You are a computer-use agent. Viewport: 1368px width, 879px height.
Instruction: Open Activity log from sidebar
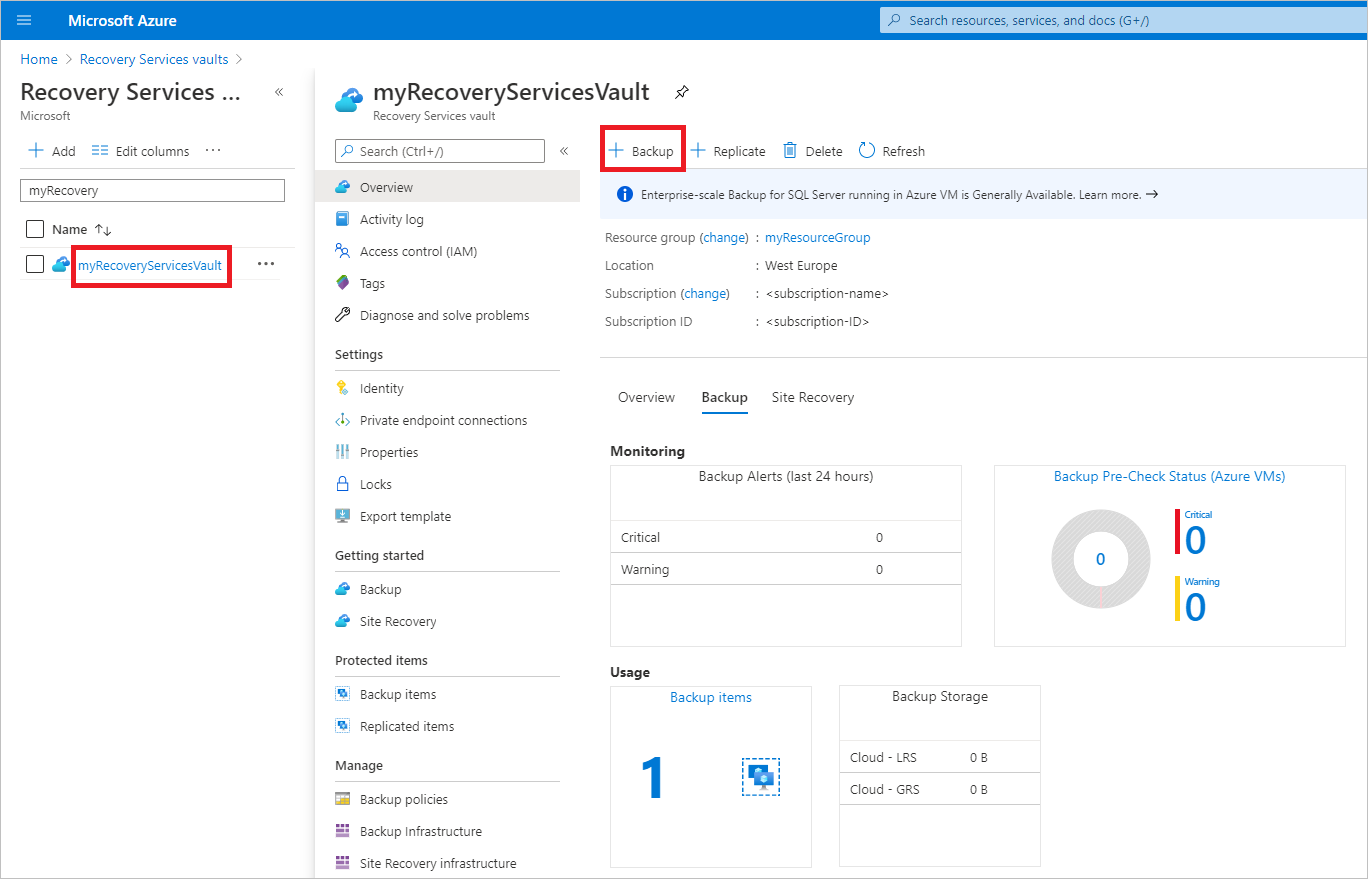point(391,219)
